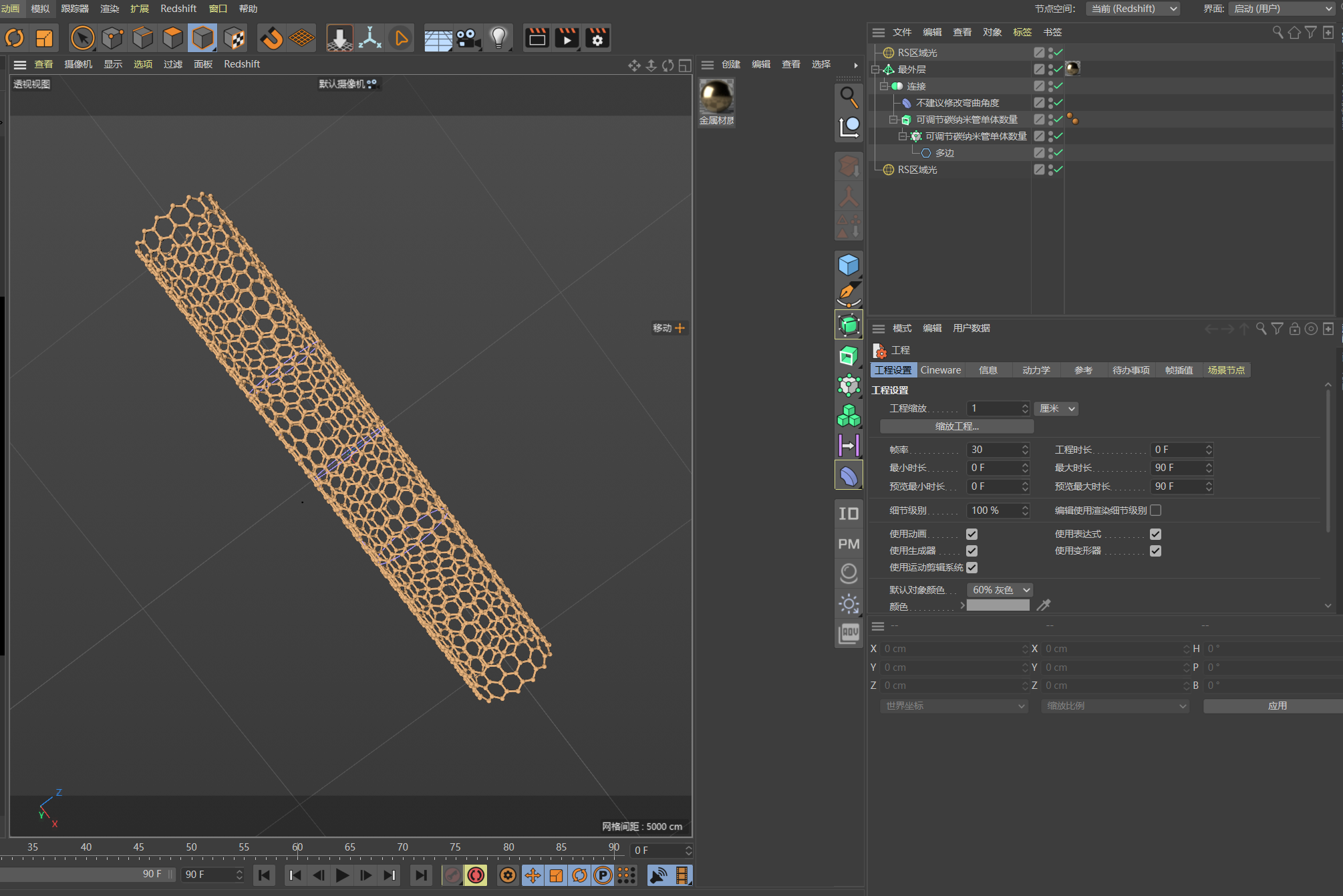Viewport: 1343px width, 896px height.
Task: Play the animation forward
Action: click(342, 875)
